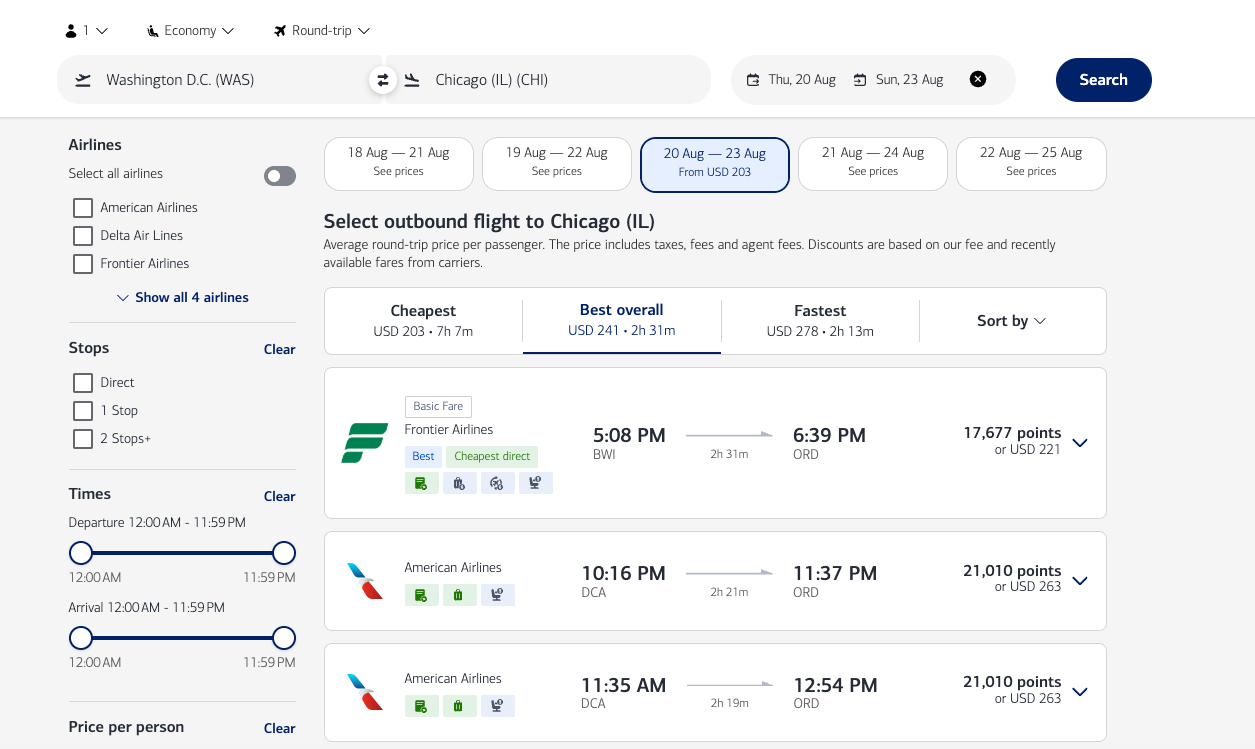Image resolution: width=1255 pixels, height=749 pixels.
Task: Open the Thu, 20 Aug departure date
Action: tap(791, 80)
